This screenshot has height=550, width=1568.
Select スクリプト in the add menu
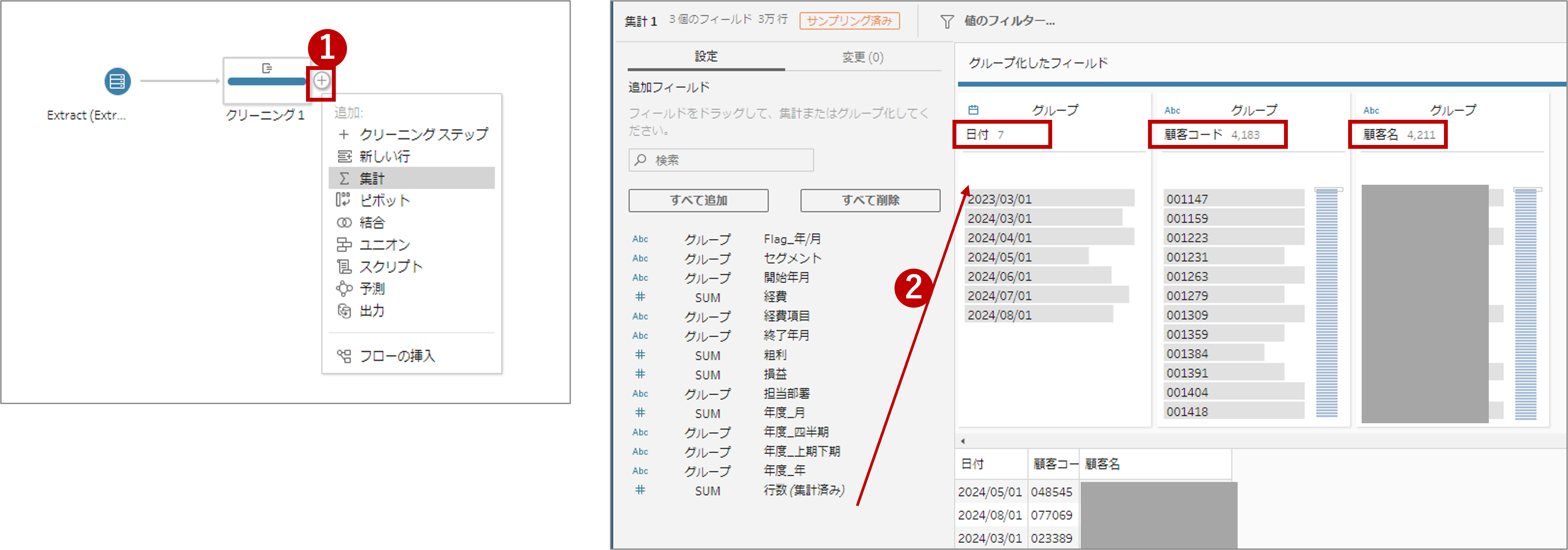pos(412,266)
